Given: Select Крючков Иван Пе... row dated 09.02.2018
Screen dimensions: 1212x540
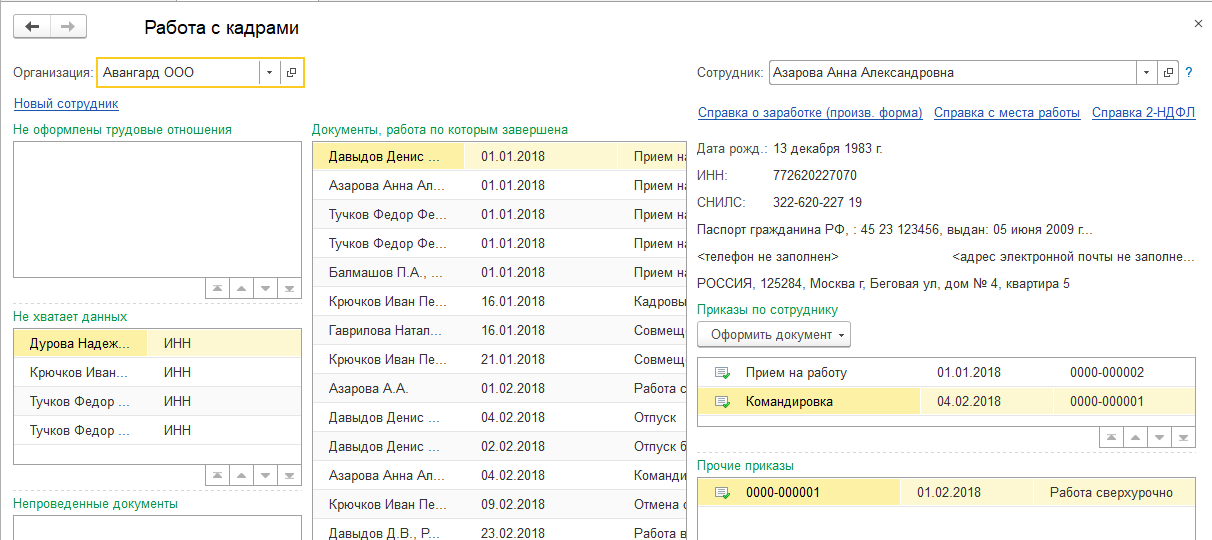Looking at the screenshot, I should coord(498,504).
